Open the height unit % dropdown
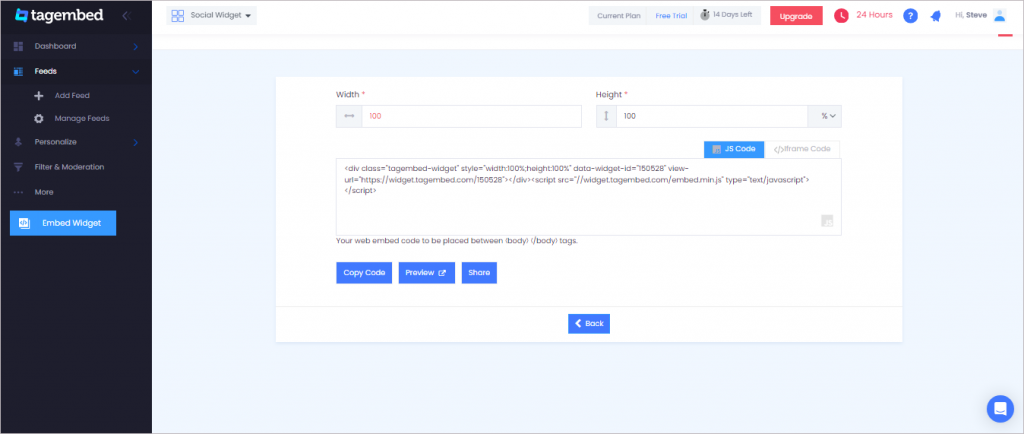 click(x=825, y=116)
